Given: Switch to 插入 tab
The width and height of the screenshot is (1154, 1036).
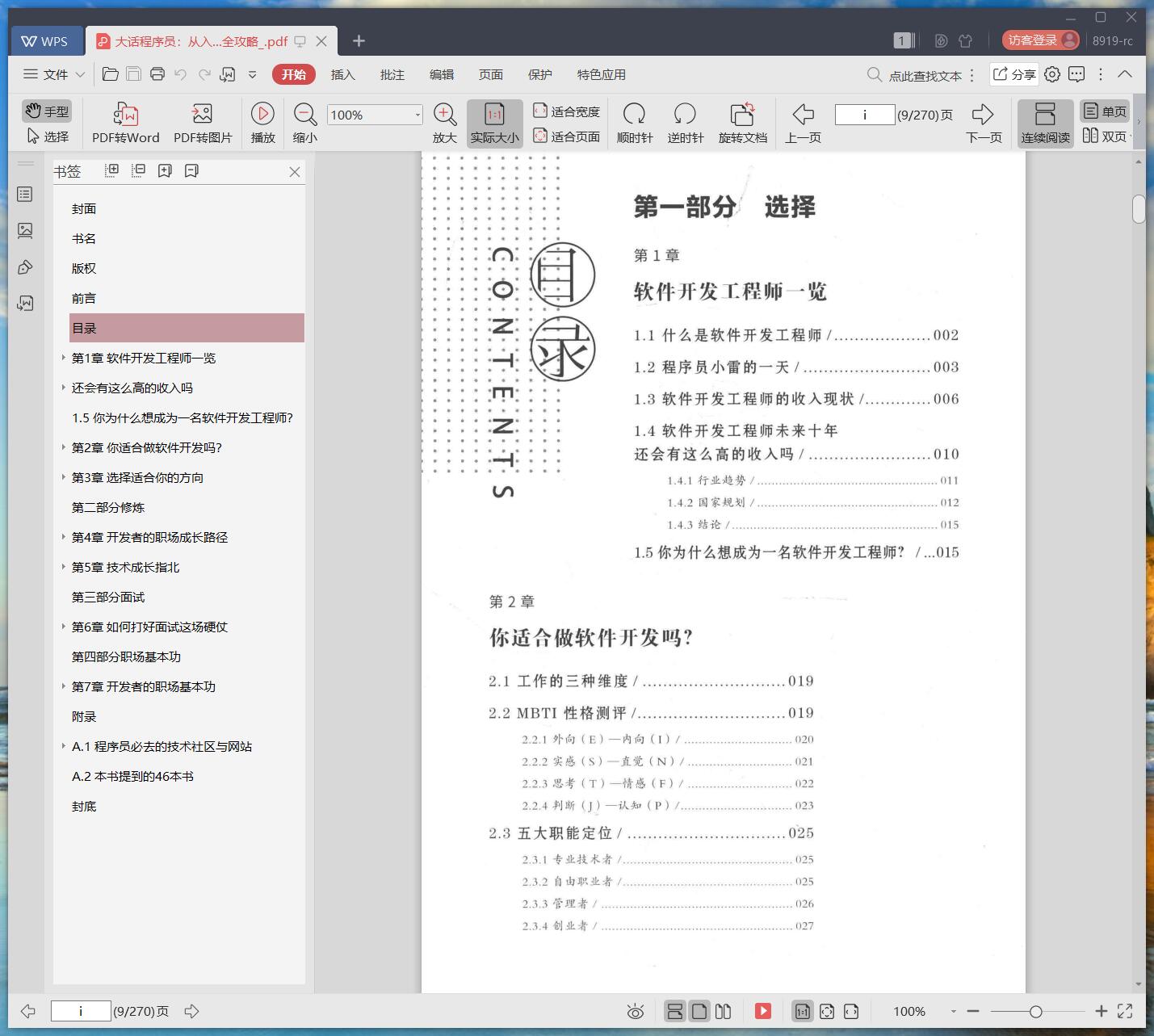Looking at the screenshot, I should (342, 74).
